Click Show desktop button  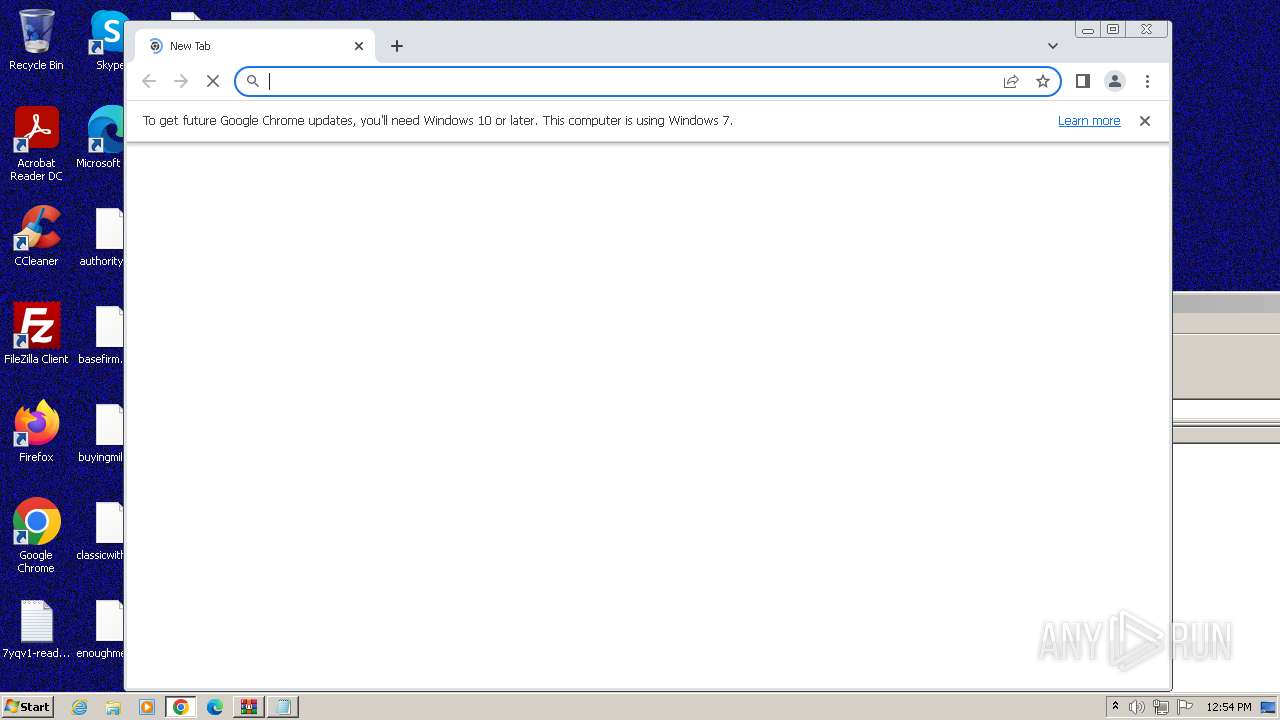(x=1269, y=707)
